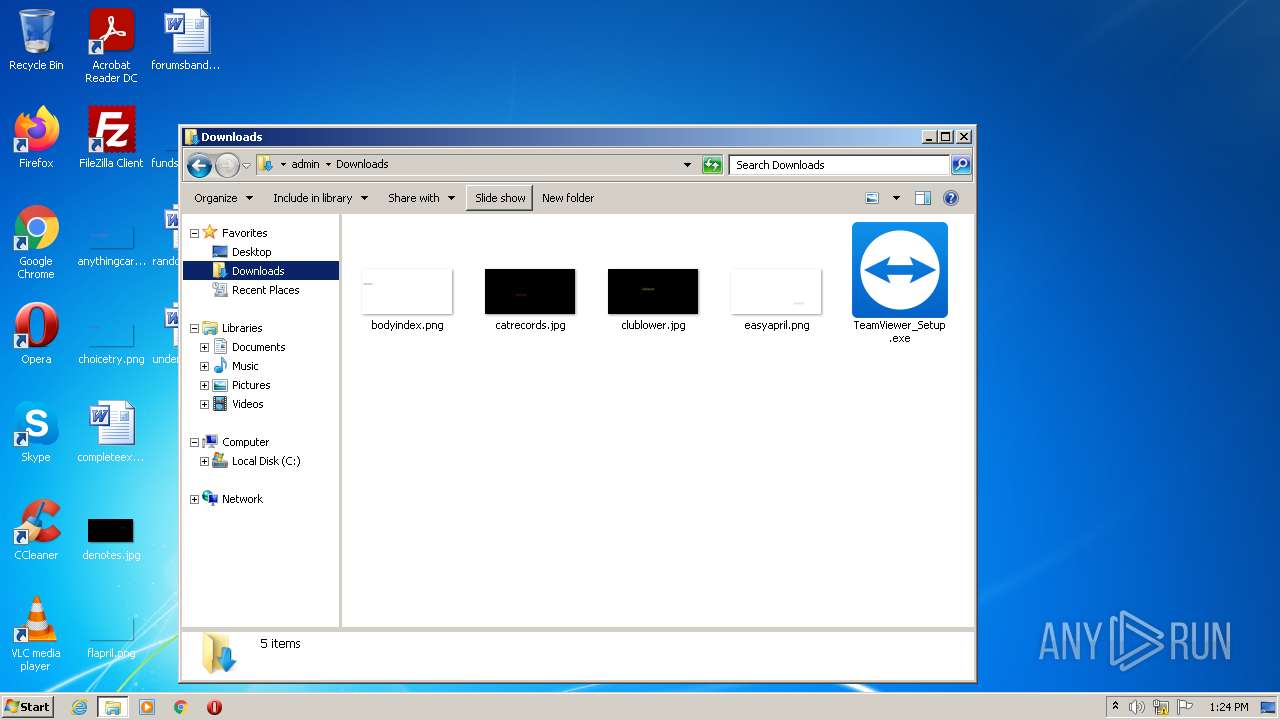Launch VLC media player shortcut

coord(36,634)
